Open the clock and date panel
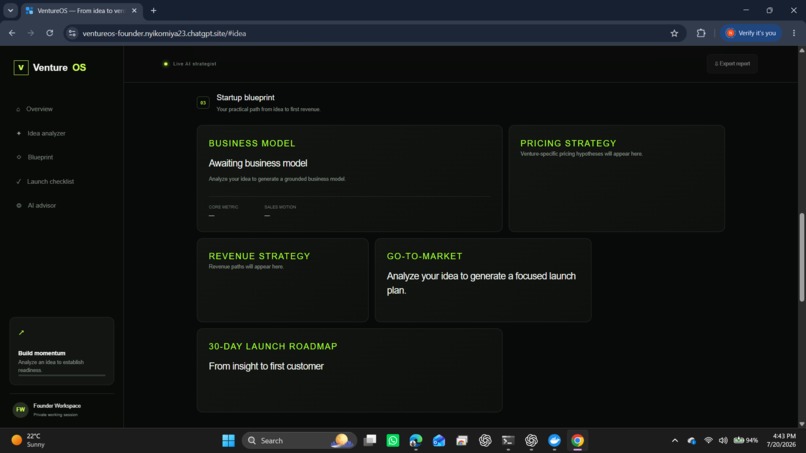Image resolution: width=806 pixels, height=453 pixels. pyautogui.click(x=781, y=440)
